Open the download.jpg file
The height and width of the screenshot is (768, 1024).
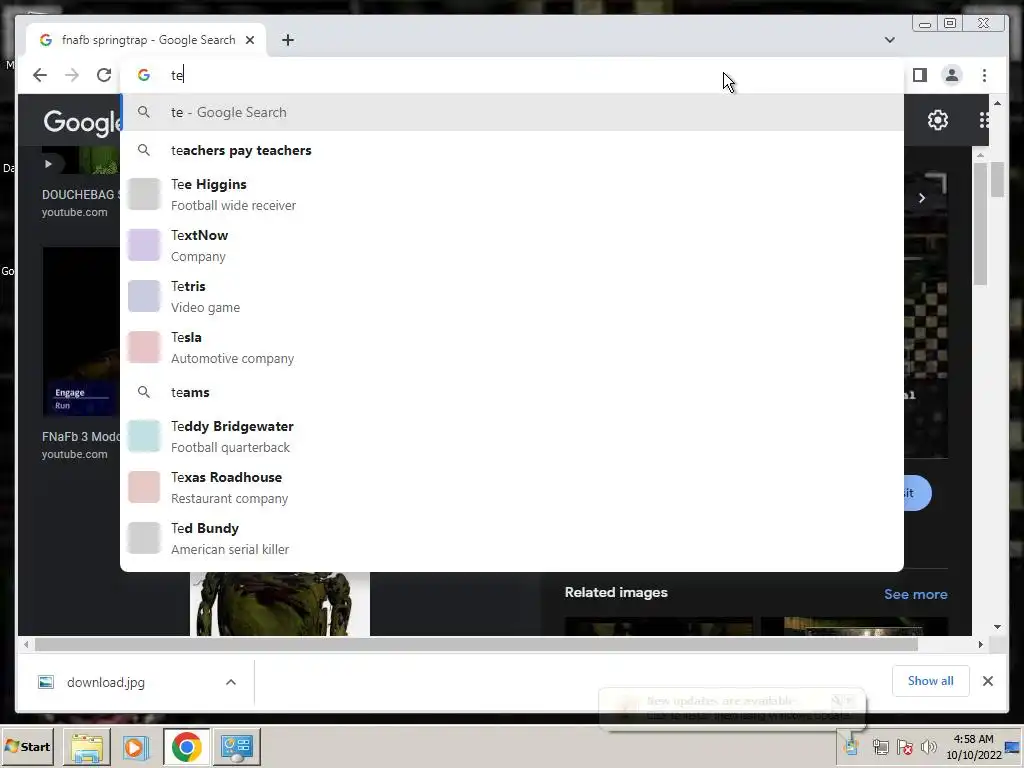(105, 682)
